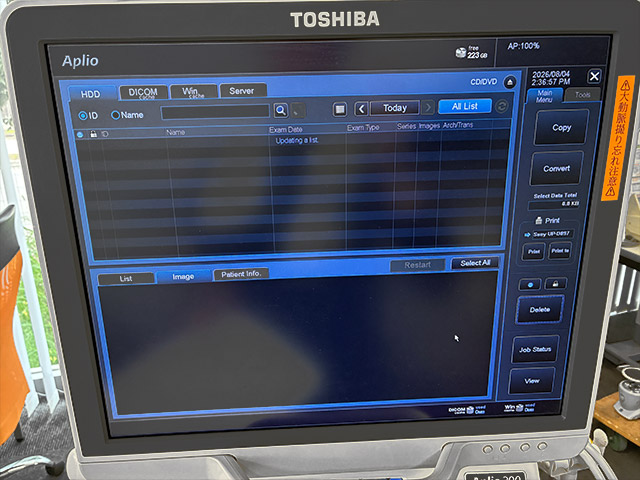The image size is (640, 480).
Task: Go to next day with right arrow
Action: coord(427,107)
